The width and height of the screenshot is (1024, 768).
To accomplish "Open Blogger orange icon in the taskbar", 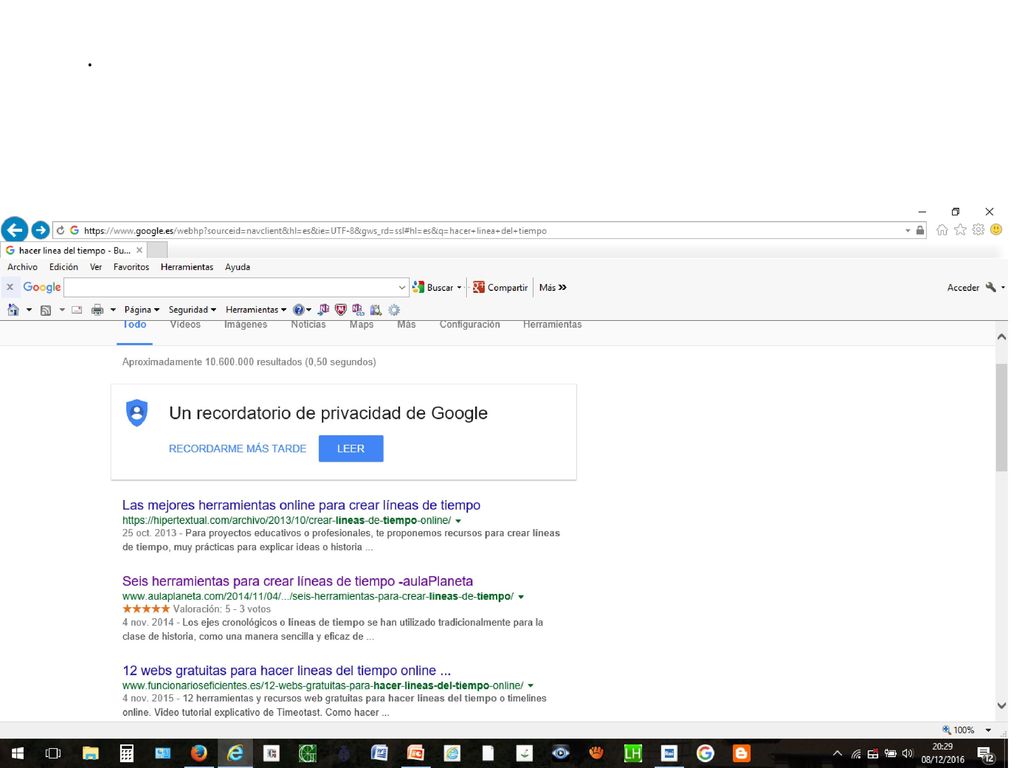I will 741,754.
